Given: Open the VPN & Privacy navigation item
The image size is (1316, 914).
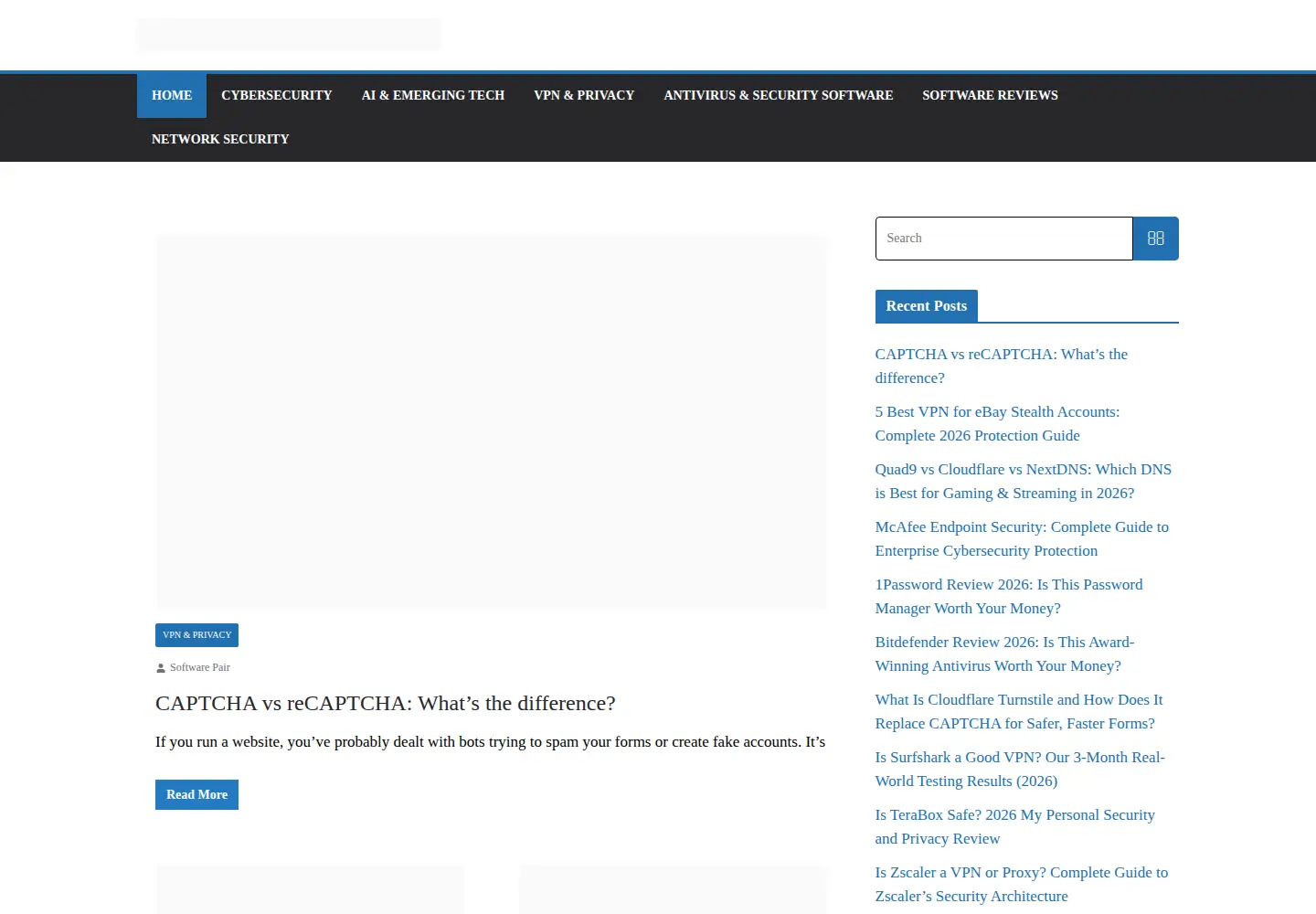Looking at the screenshot, I should click(x=584, y=95).
